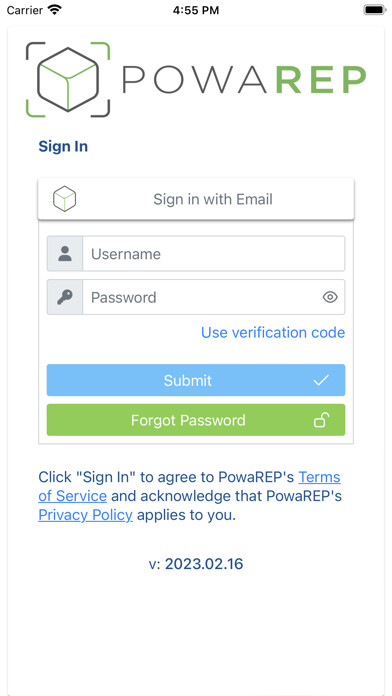The height and width of the screenshot is (696, 392).
Task: Click the checkmark icon on the Submit button
Action: [x=321, y=380]
